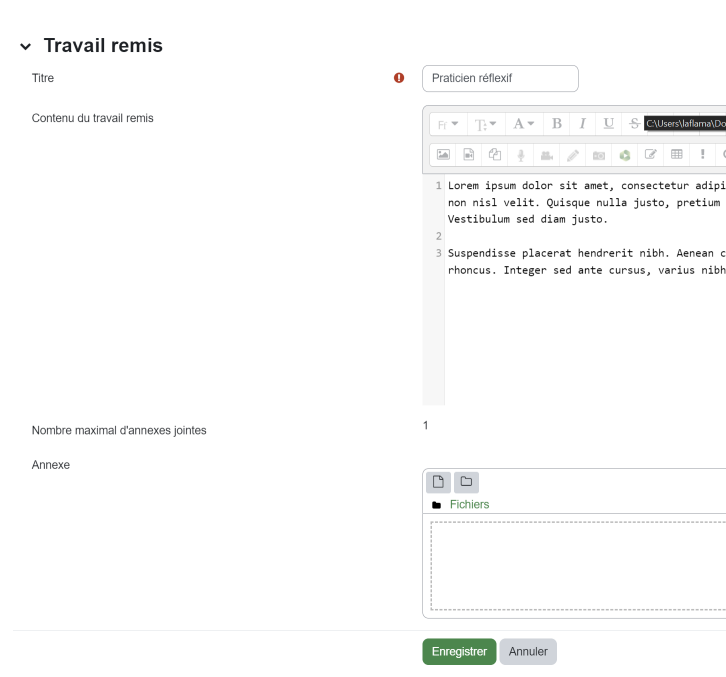
Task: Click the add file icon in Annexe
Action: 440,482
